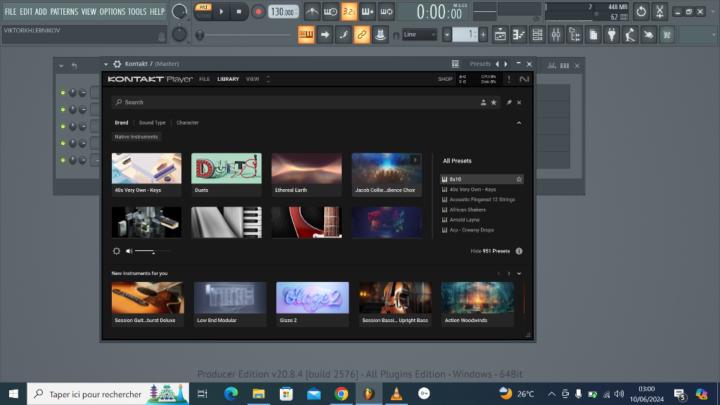Toggle the link icon in FL toolbar
This screenshot has height=405, width=720.
pyautogui.click(x=362, y=34)
